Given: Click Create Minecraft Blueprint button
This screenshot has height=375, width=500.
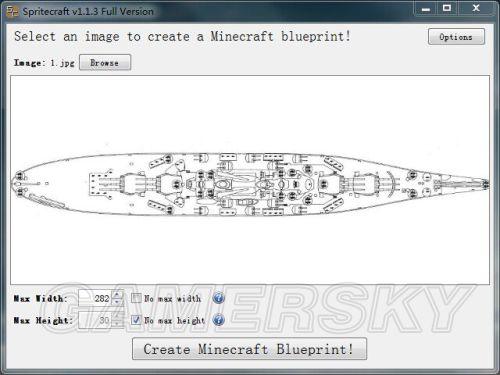Looking at the screenshot, I should pos(249,349).
